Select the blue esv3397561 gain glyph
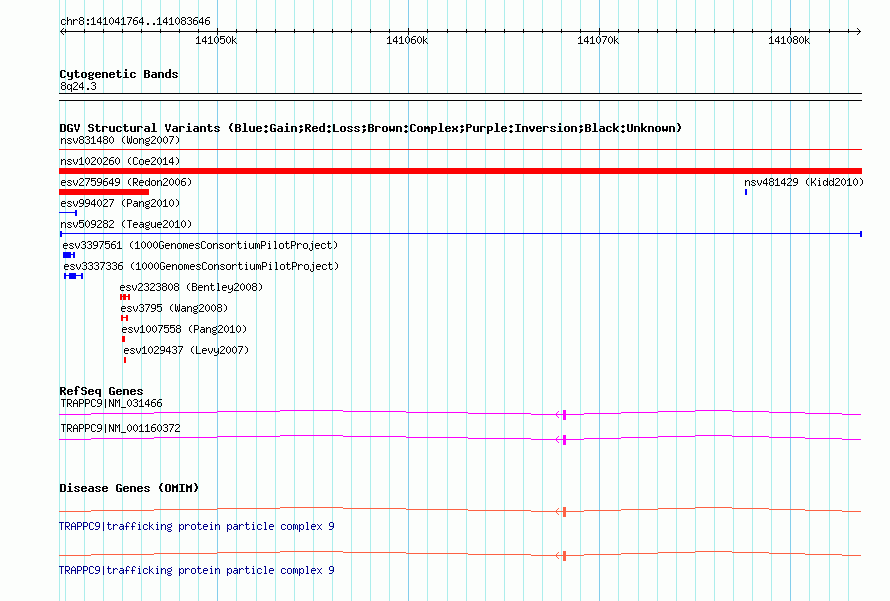Image resolution: width=890 pixels, height=601 pixels. pos(69,255)
